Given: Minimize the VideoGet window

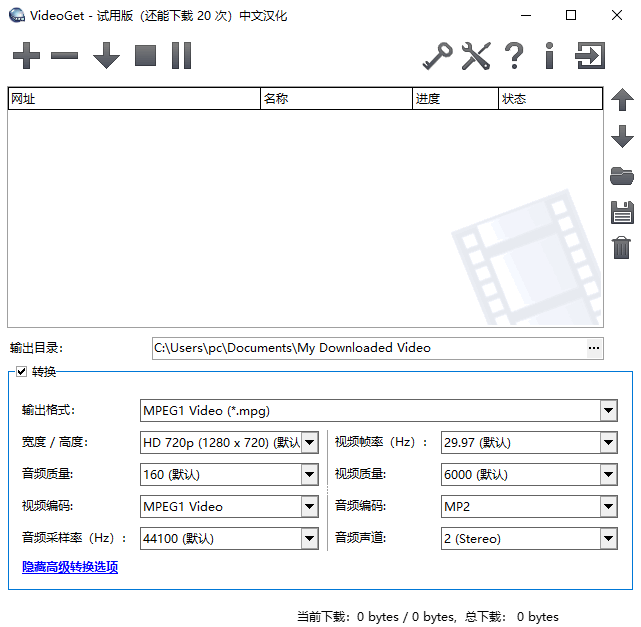Looking at the screenshot, I should point(526,16).
